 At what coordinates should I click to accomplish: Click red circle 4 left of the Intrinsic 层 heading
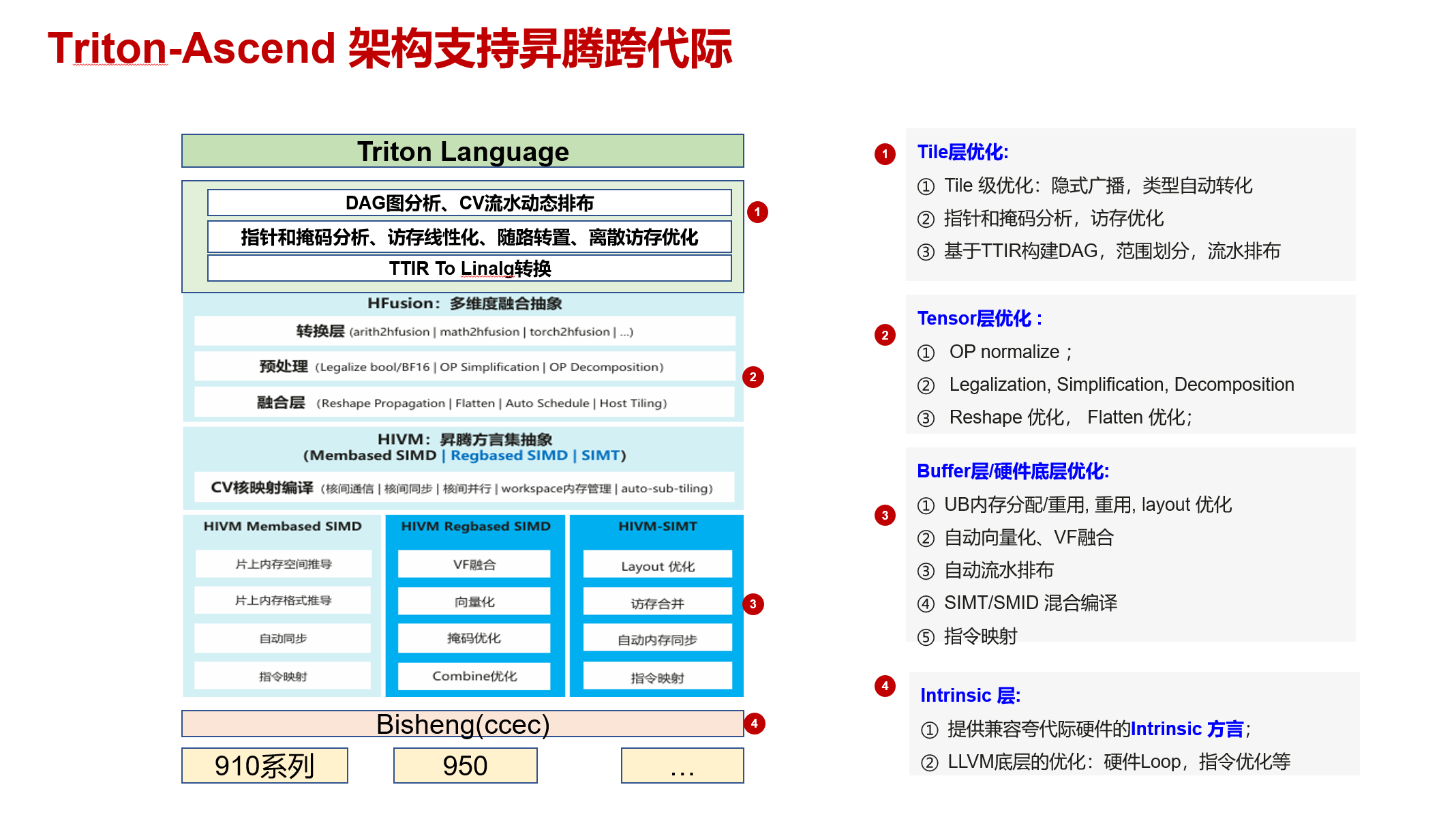tap(885, 686)
